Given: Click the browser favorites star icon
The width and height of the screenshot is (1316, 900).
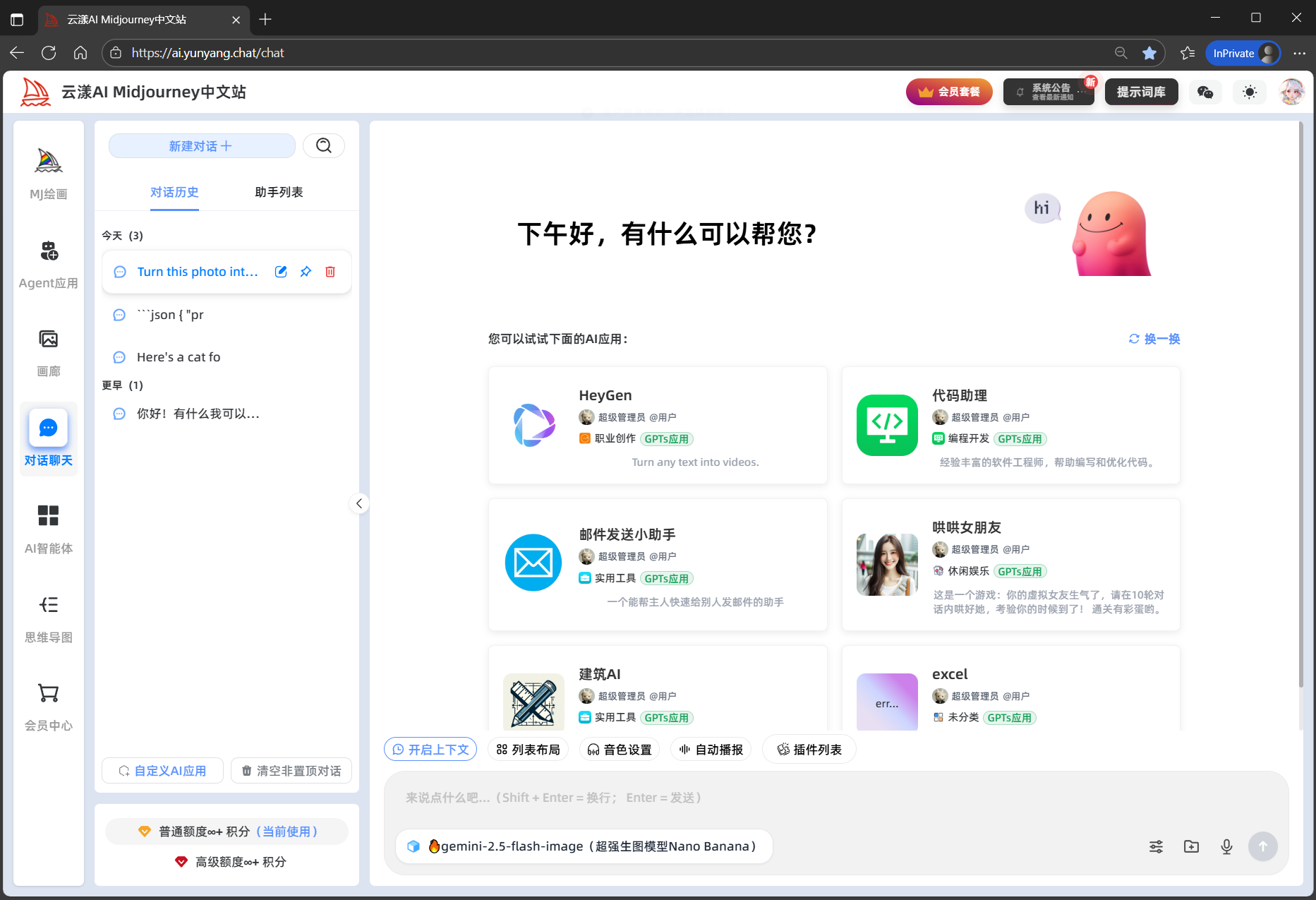Looking at the screenshot, I should coord(1149,53).
